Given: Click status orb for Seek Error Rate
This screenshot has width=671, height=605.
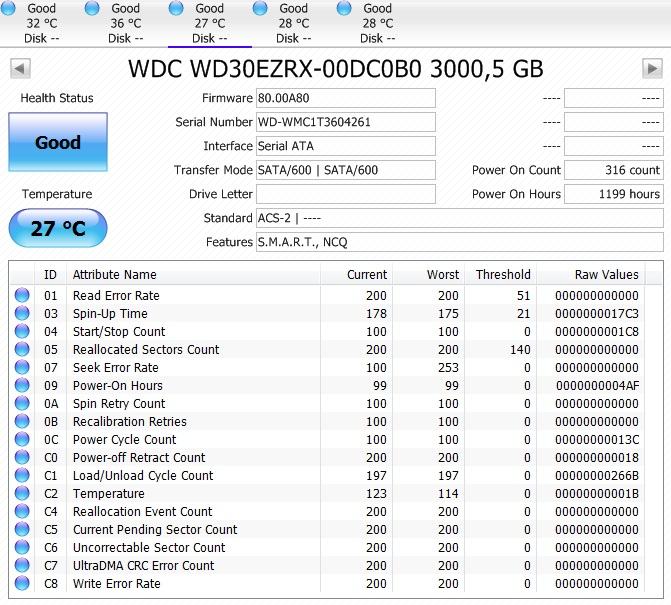Looking at the screenshot, I should tap(22, 367).
